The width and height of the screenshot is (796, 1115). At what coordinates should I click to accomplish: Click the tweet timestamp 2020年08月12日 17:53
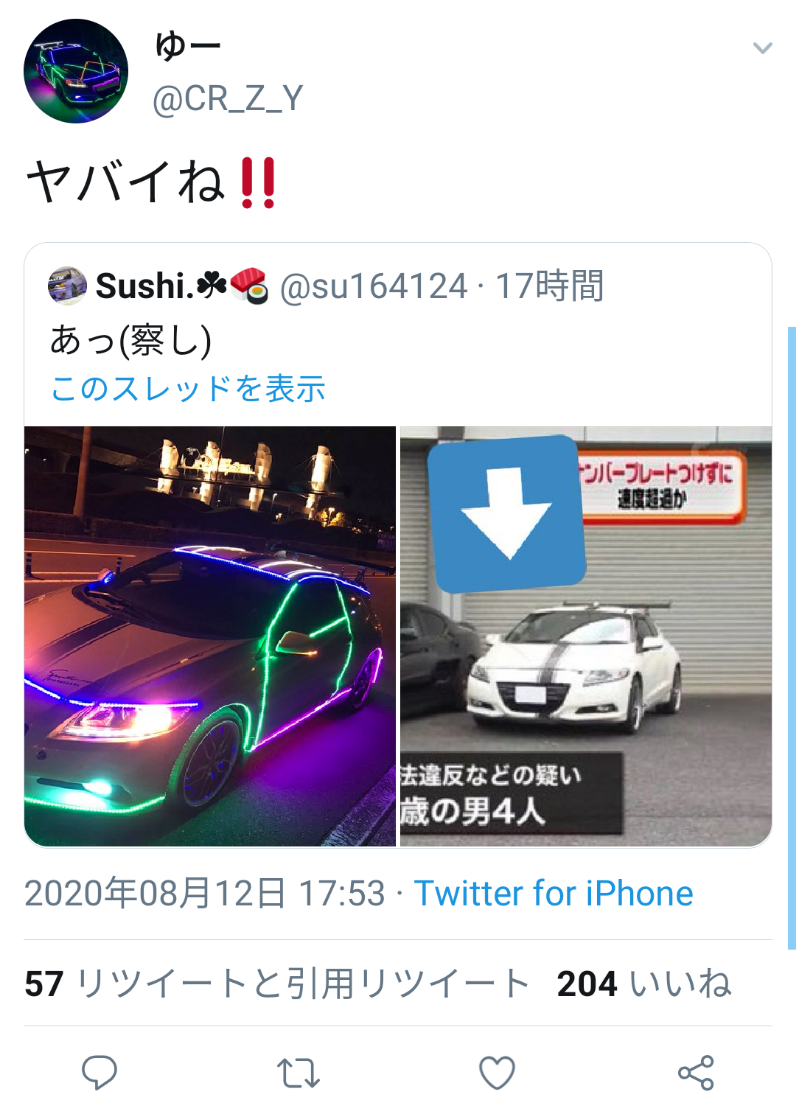coord(205,893)
